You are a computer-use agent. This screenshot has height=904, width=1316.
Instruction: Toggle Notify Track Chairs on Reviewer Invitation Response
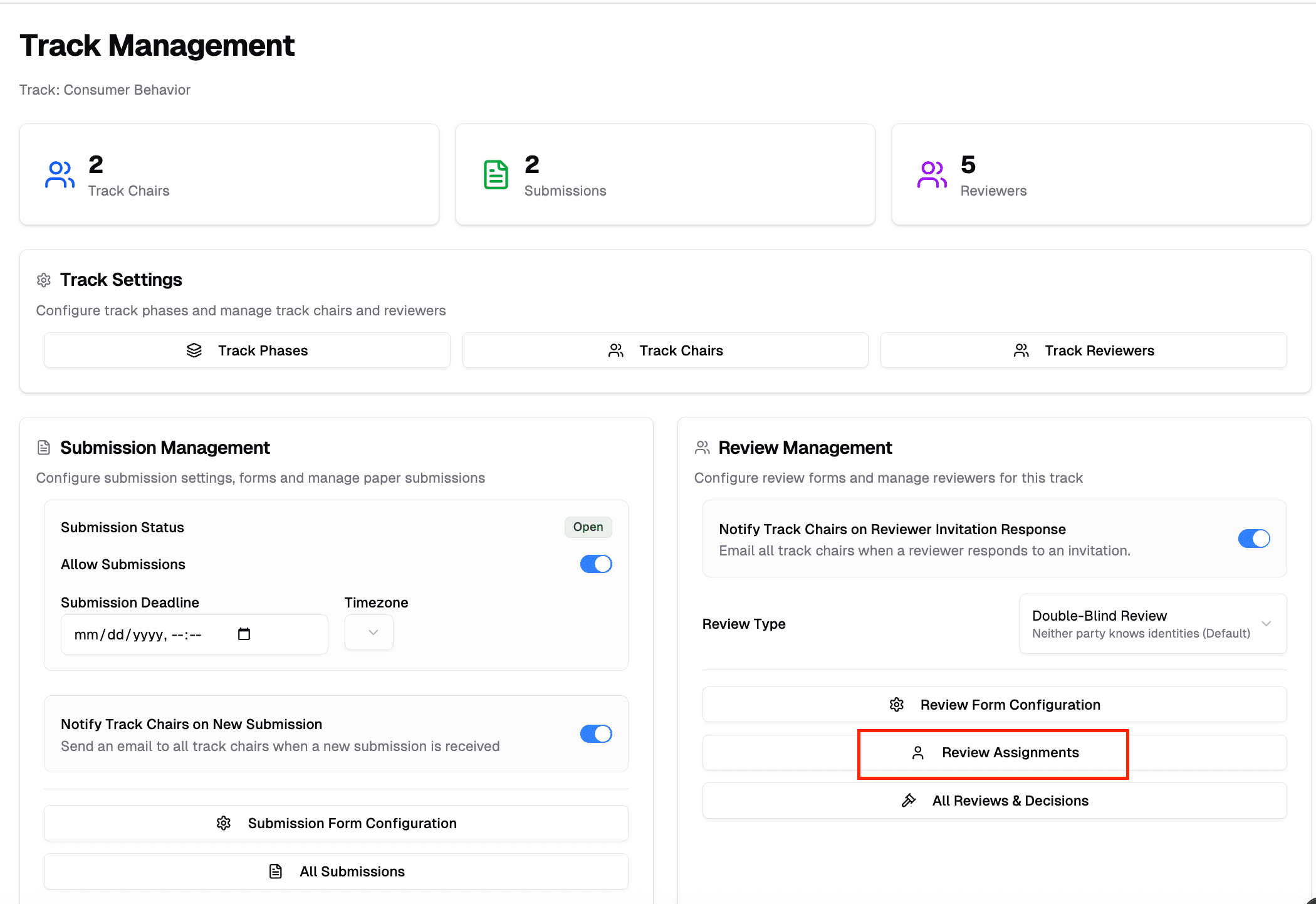1254,539
